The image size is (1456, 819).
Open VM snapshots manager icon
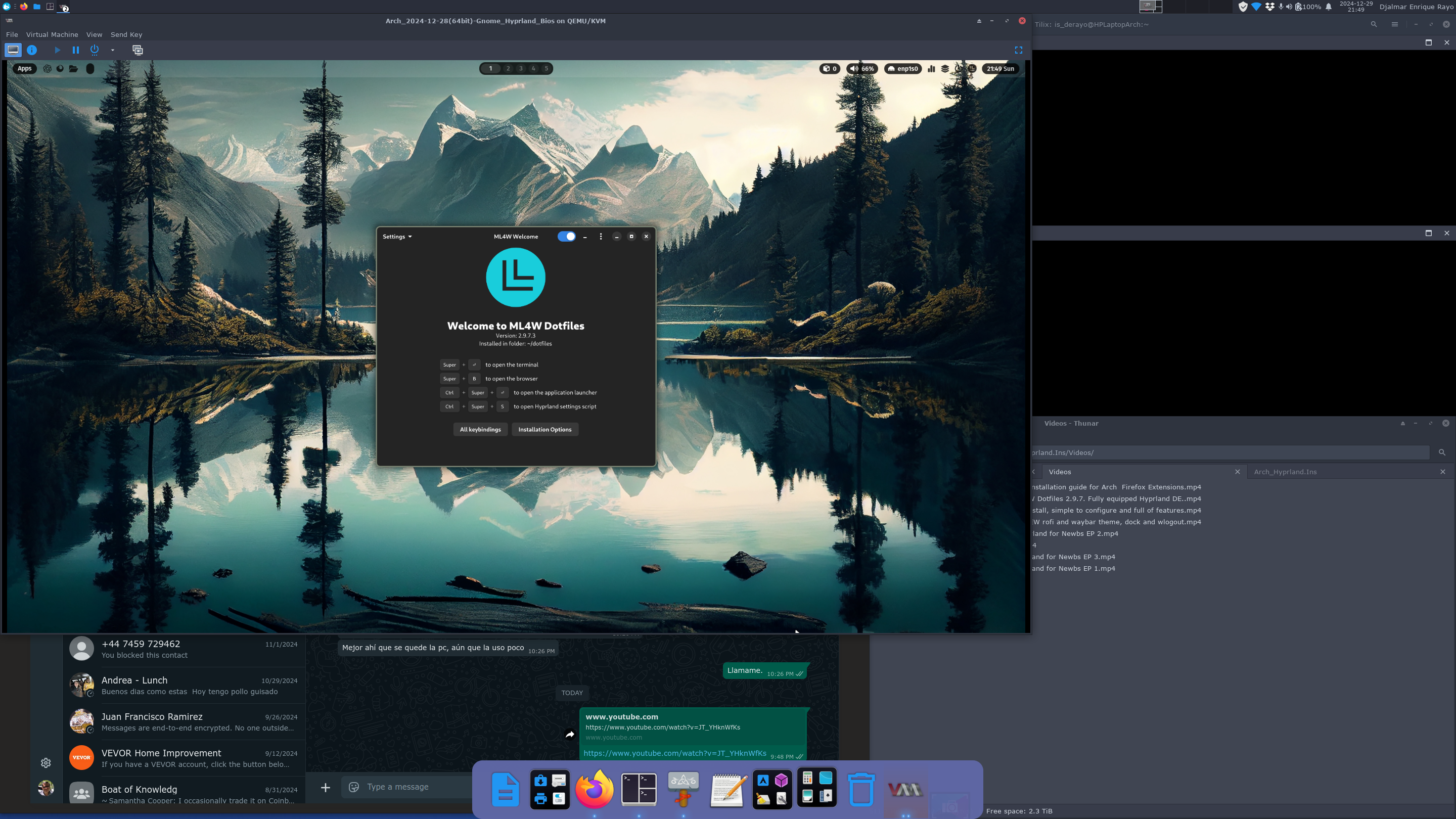(138, 50)
